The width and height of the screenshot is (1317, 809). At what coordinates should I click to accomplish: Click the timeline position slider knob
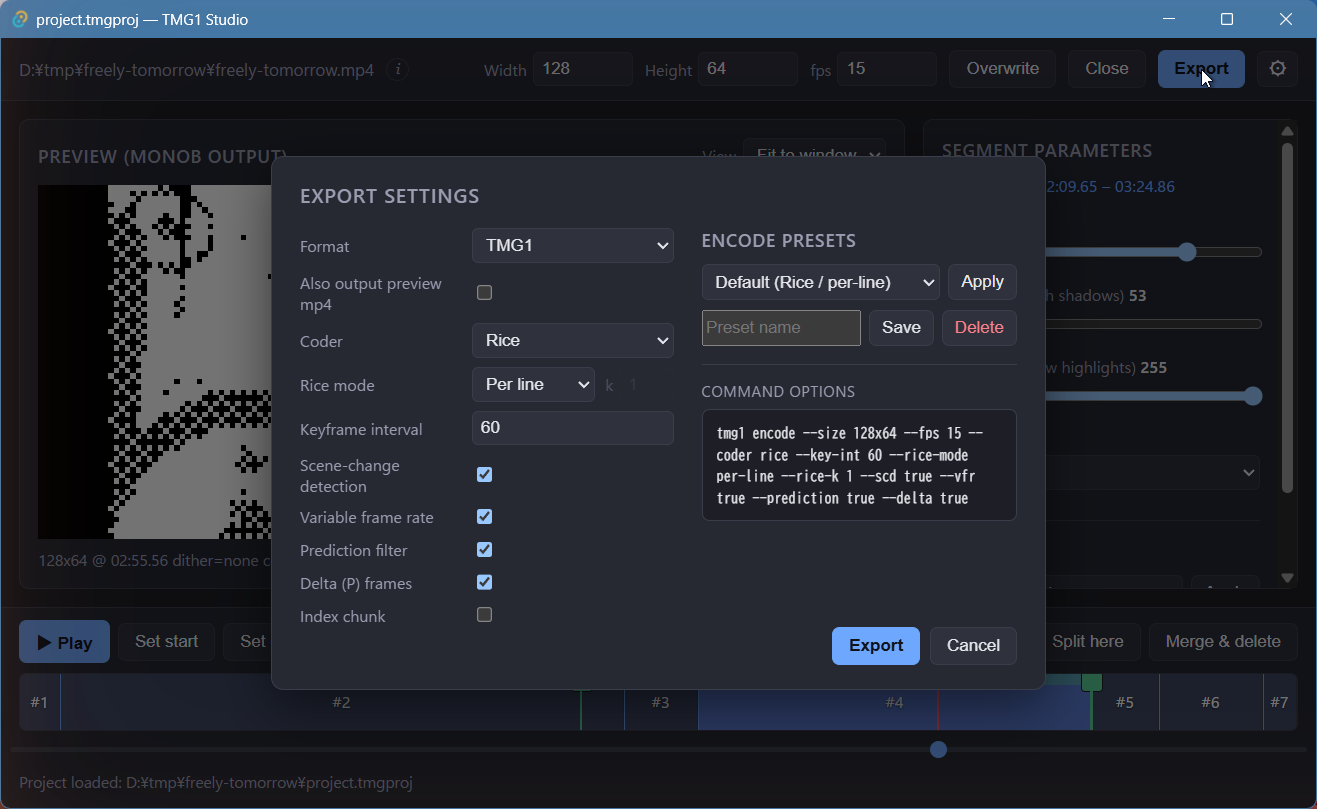click(x=938, y=749)
